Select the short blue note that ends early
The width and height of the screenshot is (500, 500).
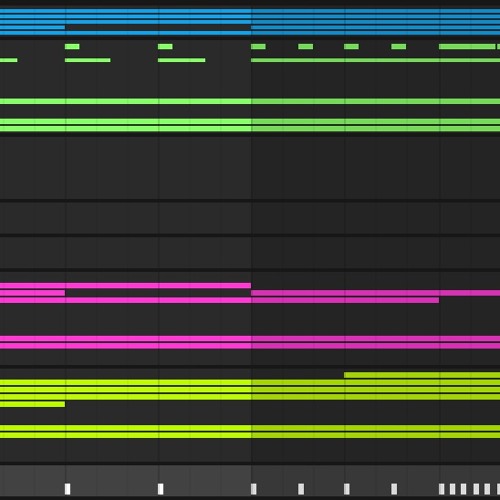pyautogui.click(x=32, y=28)
